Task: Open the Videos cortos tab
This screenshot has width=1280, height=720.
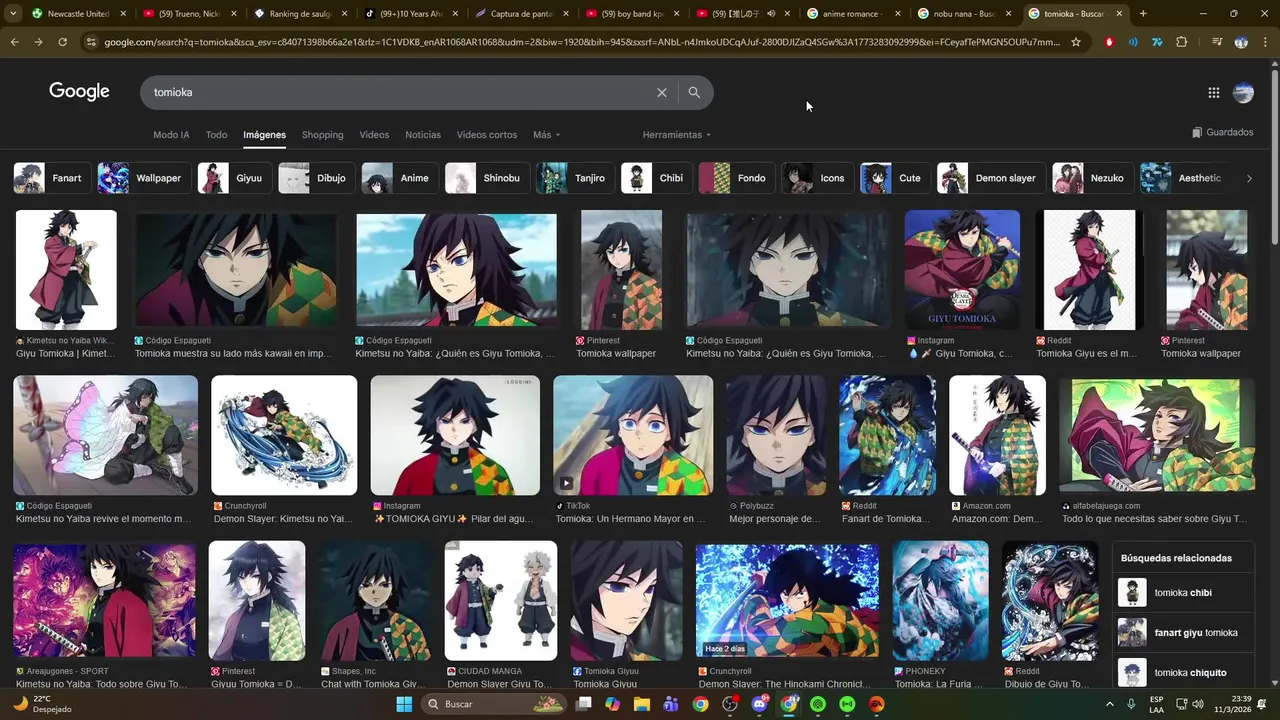Action: click(x=487, y=135)
